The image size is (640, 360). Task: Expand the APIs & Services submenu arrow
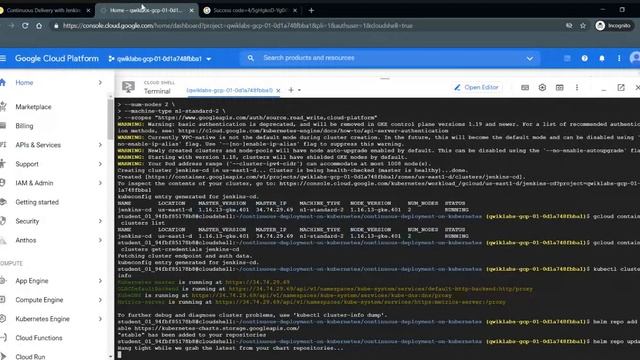[x=100, y=144]
